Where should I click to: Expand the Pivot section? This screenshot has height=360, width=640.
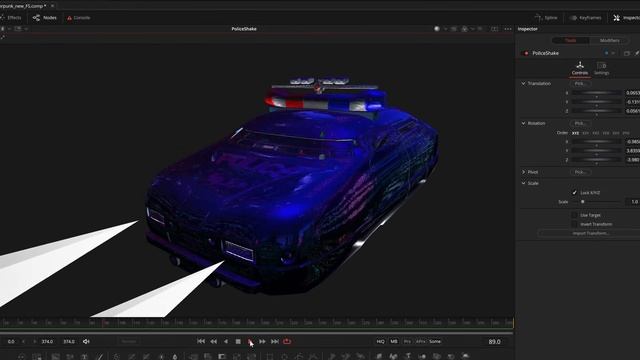click(524, 172)
